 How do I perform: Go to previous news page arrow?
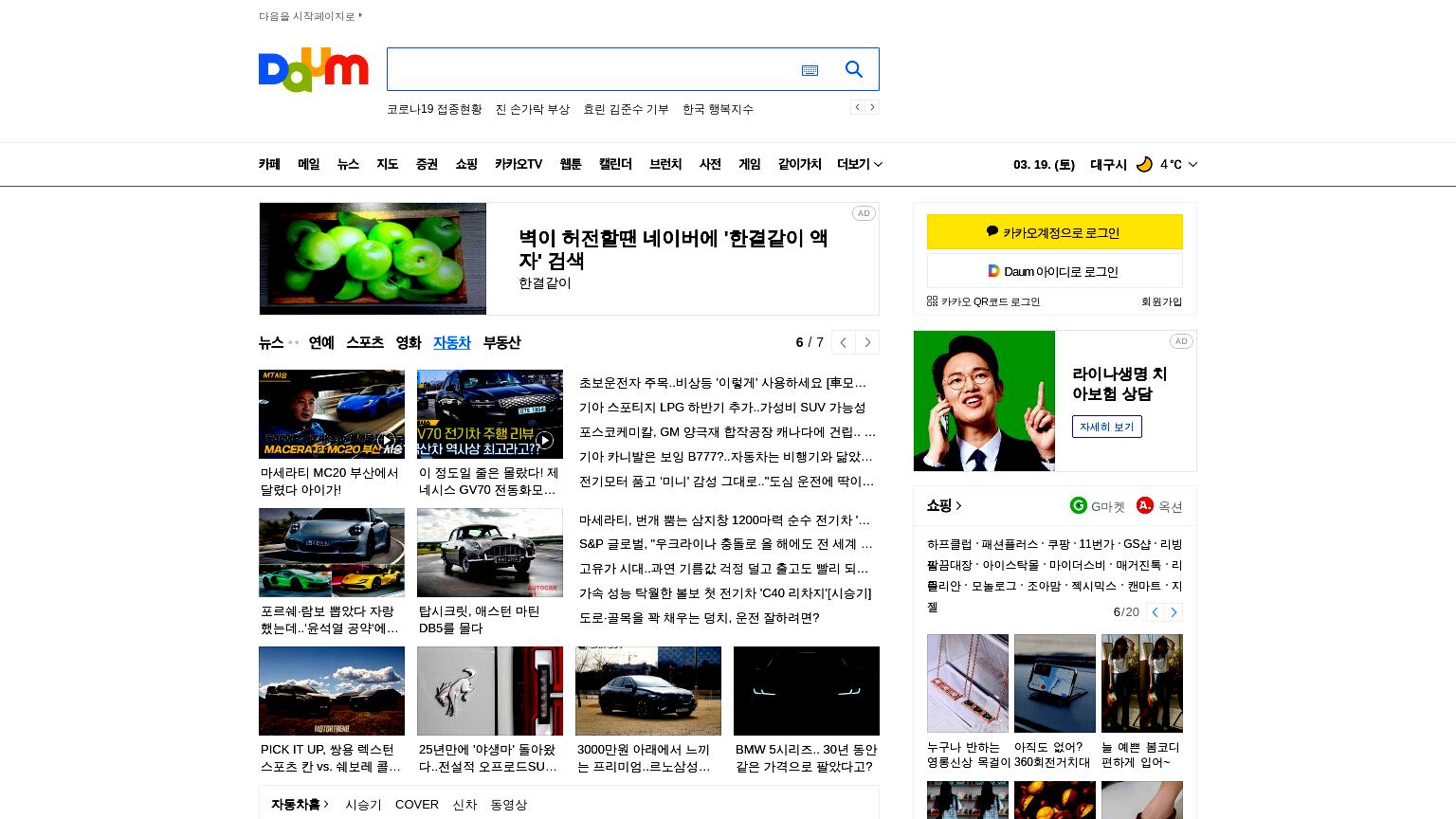click(x=843, y=342)
